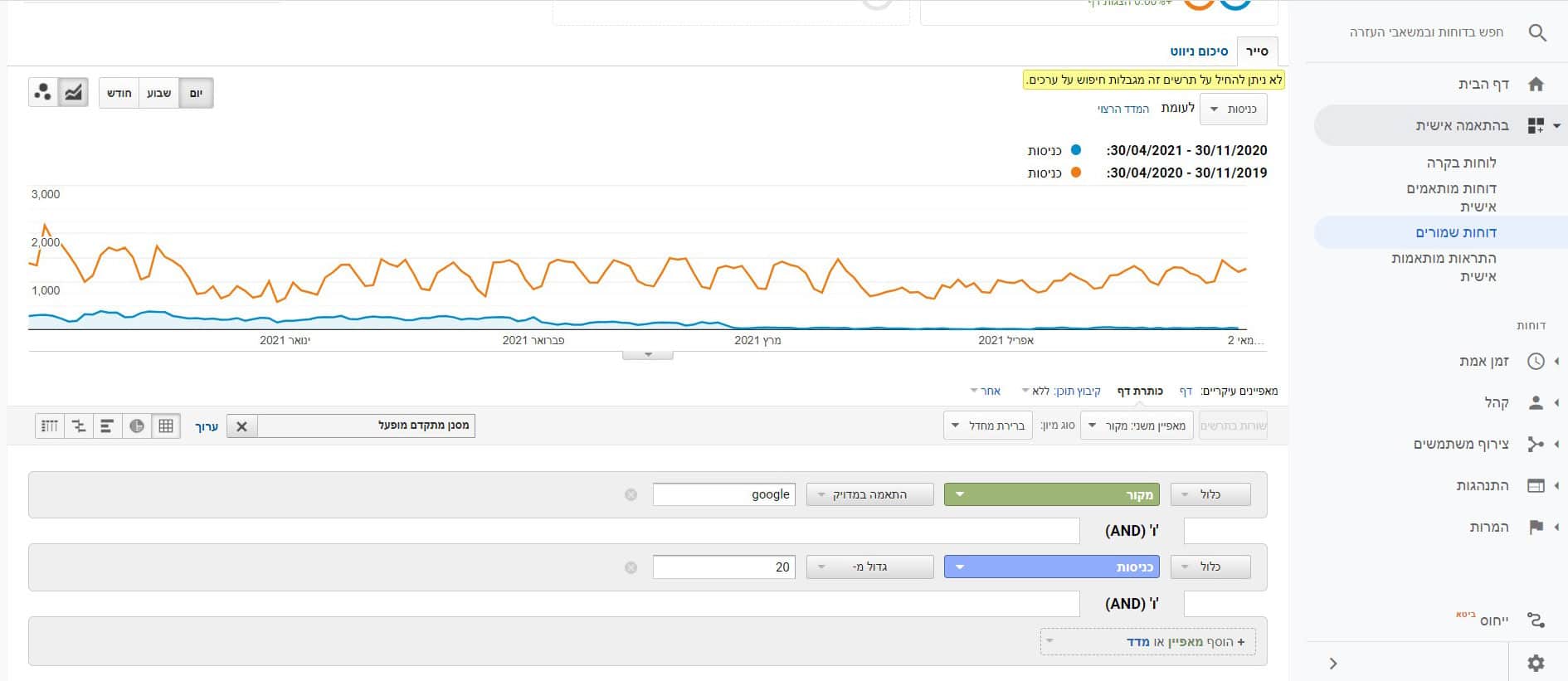
Task: Open the אחר other dimension menu
Action: 986,391
